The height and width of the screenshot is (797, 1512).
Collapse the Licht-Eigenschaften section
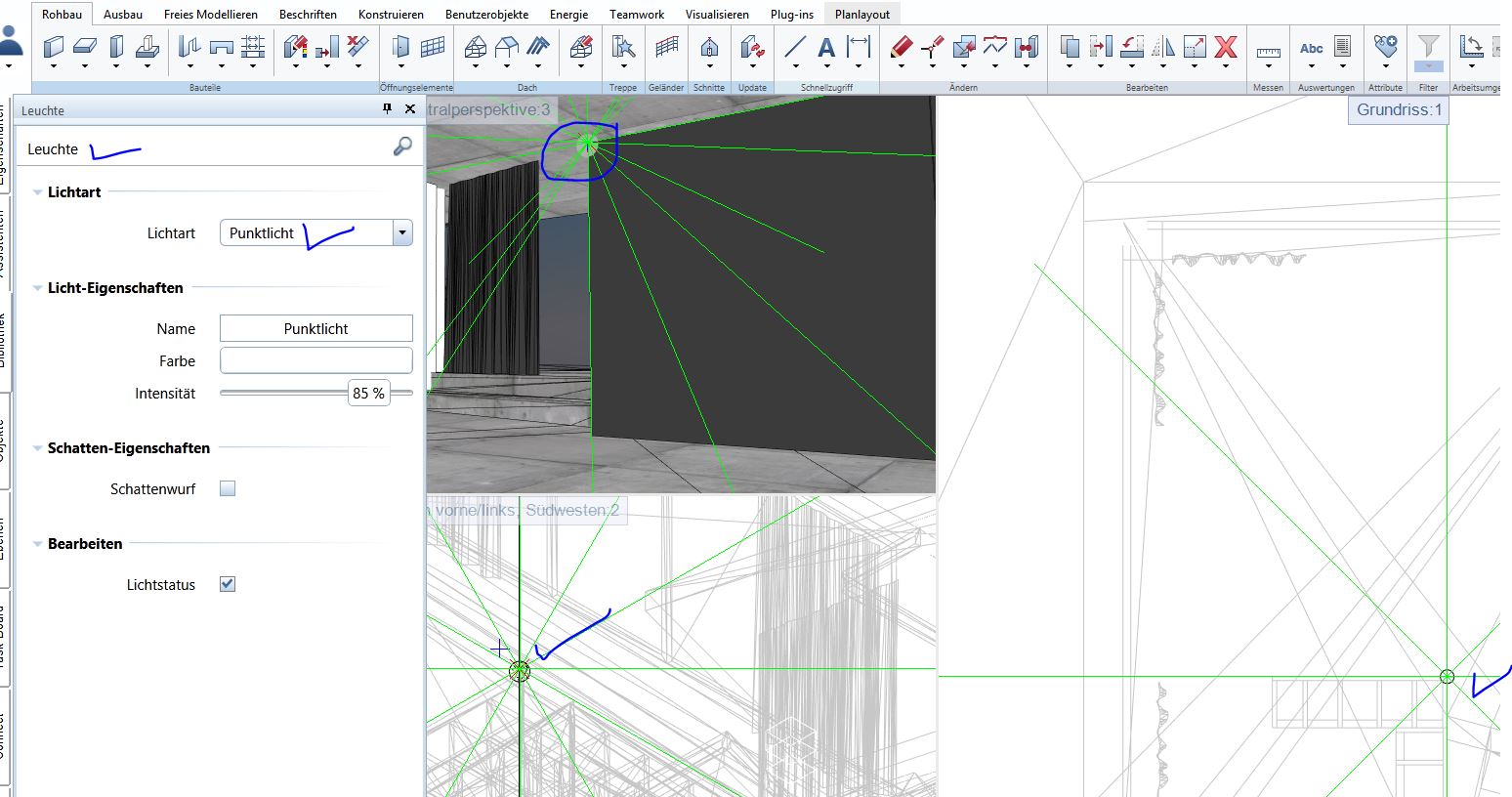[37, 288]
